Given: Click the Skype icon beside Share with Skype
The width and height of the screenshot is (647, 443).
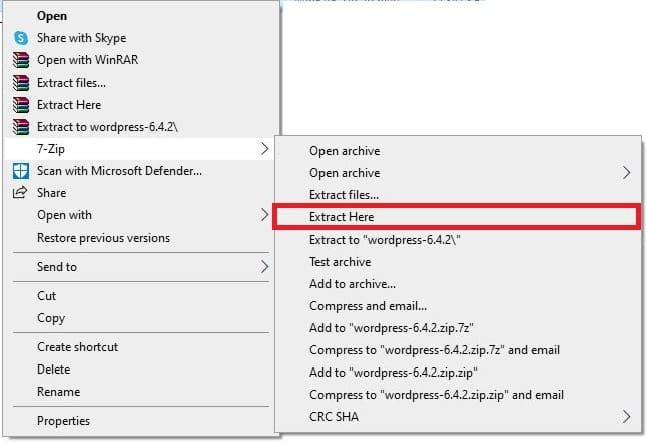Looking at the screenshot, I should point(21,37).
